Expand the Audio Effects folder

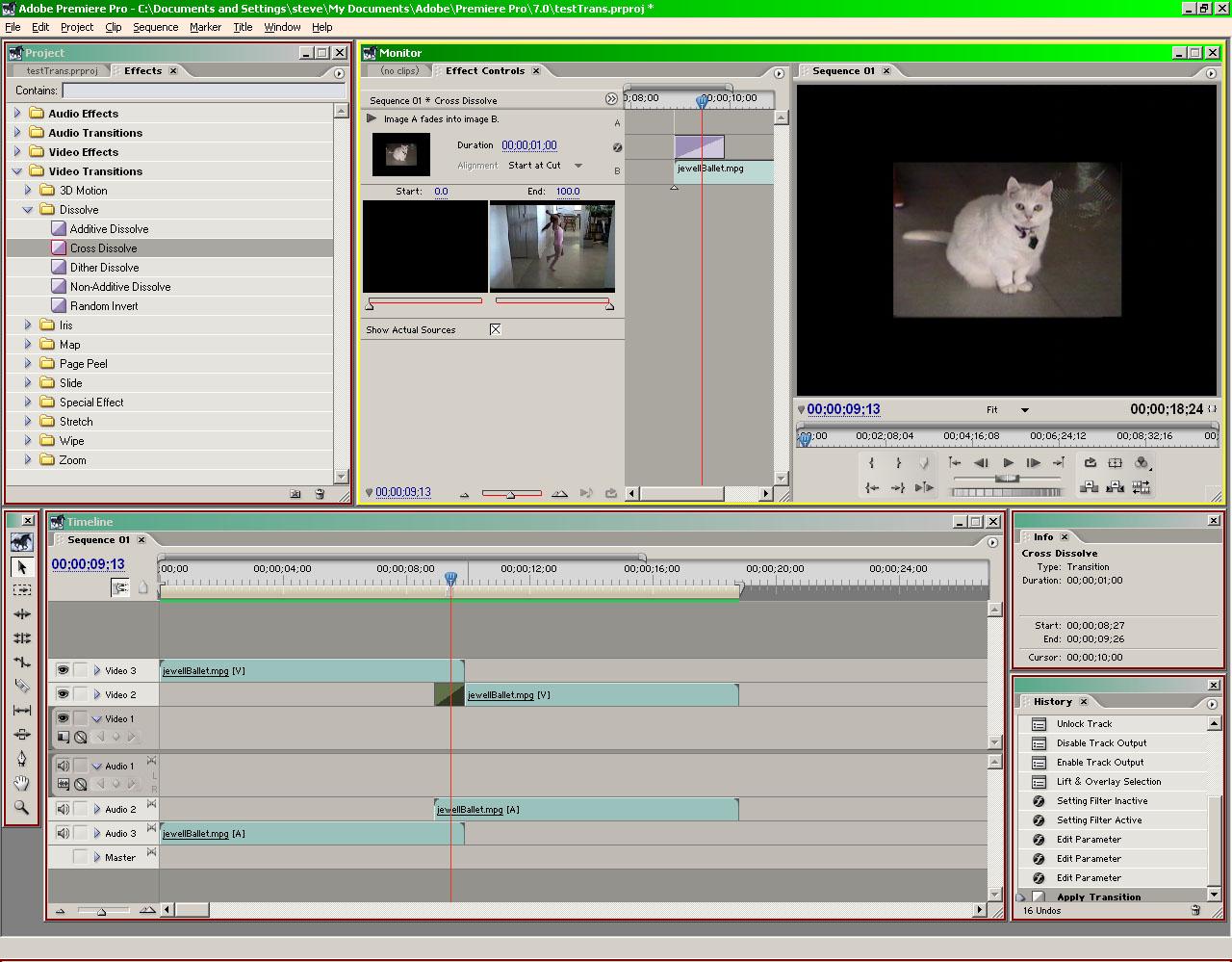(17, 114)
